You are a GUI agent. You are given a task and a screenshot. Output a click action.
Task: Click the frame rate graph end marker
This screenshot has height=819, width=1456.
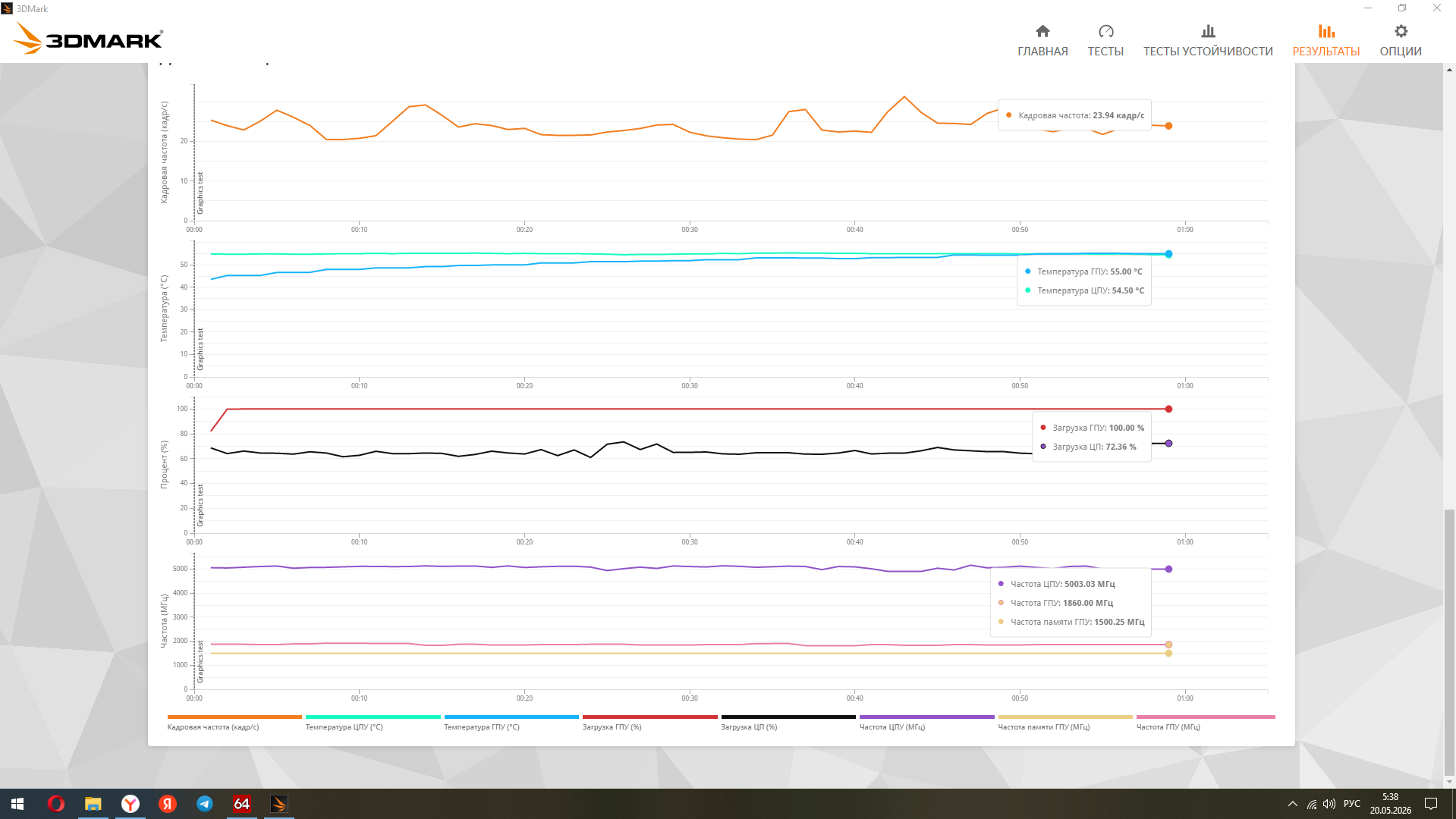tap(1168, 126)
